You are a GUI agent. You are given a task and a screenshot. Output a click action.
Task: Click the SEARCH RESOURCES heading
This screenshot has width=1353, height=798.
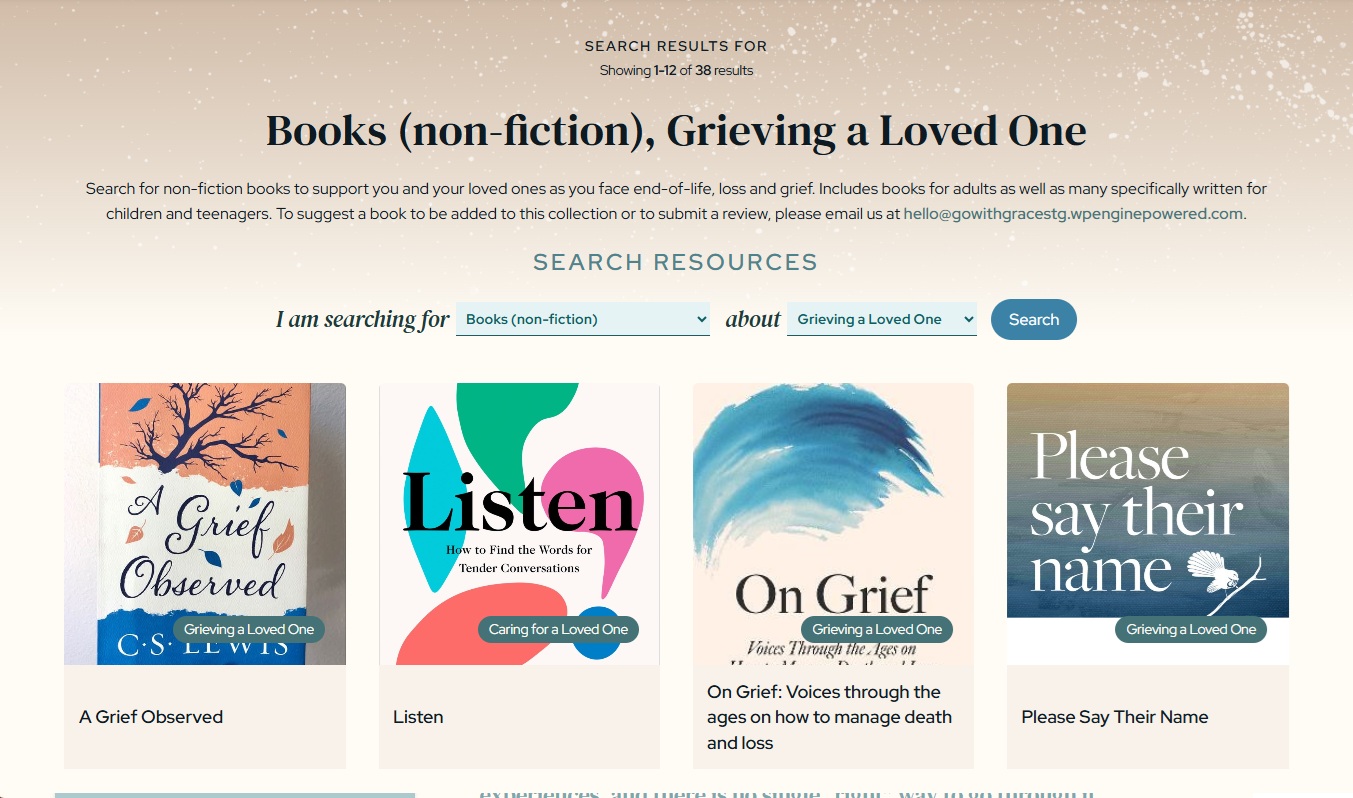click(x=676, y=262)
